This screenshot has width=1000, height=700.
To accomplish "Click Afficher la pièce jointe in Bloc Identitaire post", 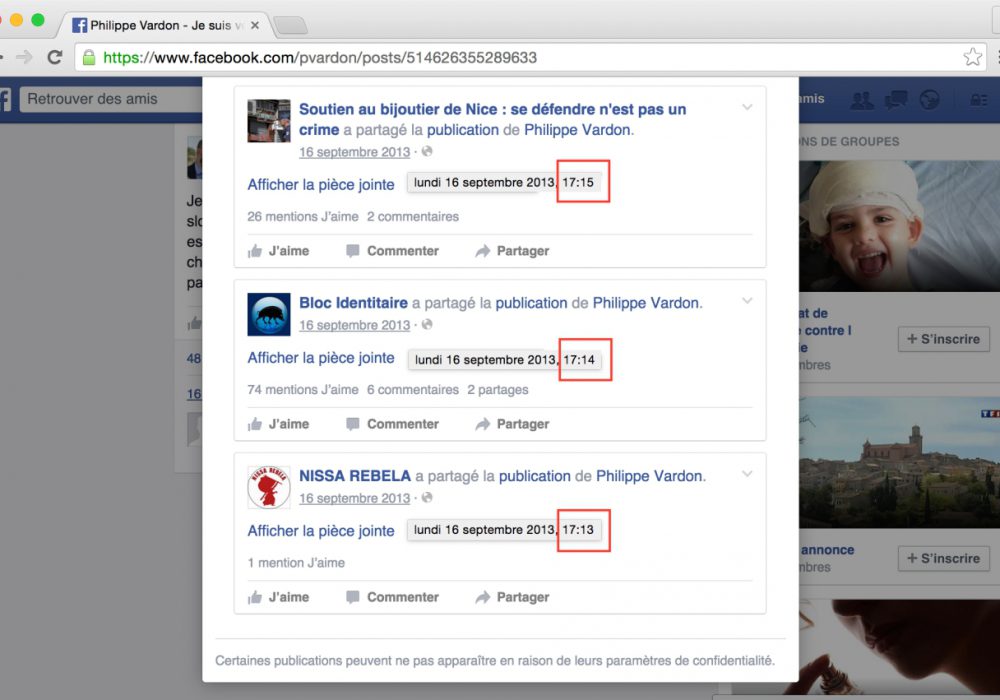I will tap(321, 358).
